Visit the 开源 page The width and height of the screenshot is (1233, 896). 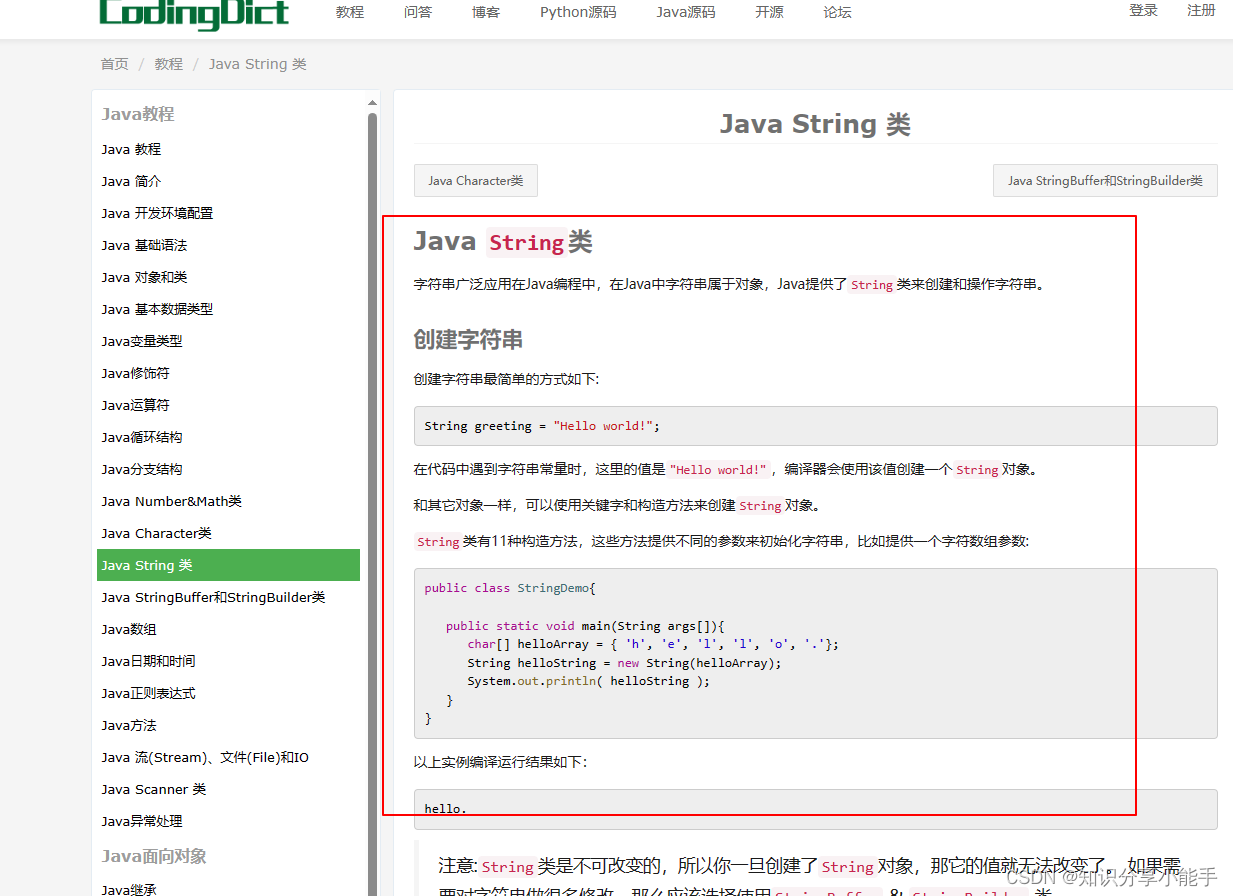769,13
